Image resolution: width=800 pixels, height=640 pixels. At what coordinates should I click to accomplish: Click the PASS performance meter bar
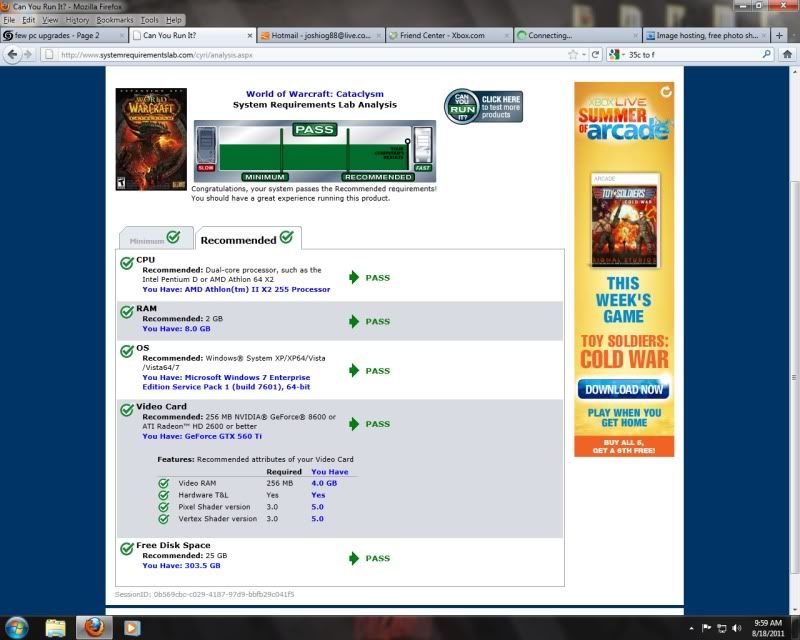[315, 151]
